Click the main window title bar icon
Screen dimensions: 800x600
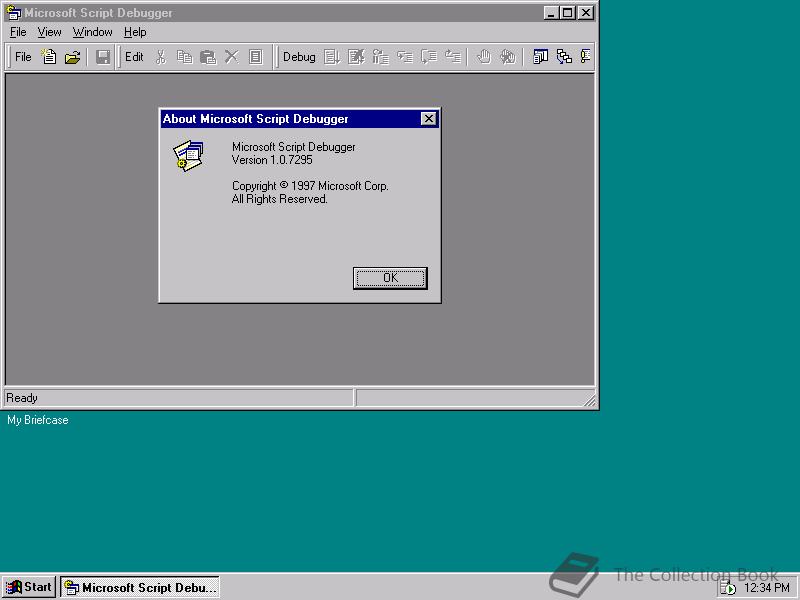point(14,13)
